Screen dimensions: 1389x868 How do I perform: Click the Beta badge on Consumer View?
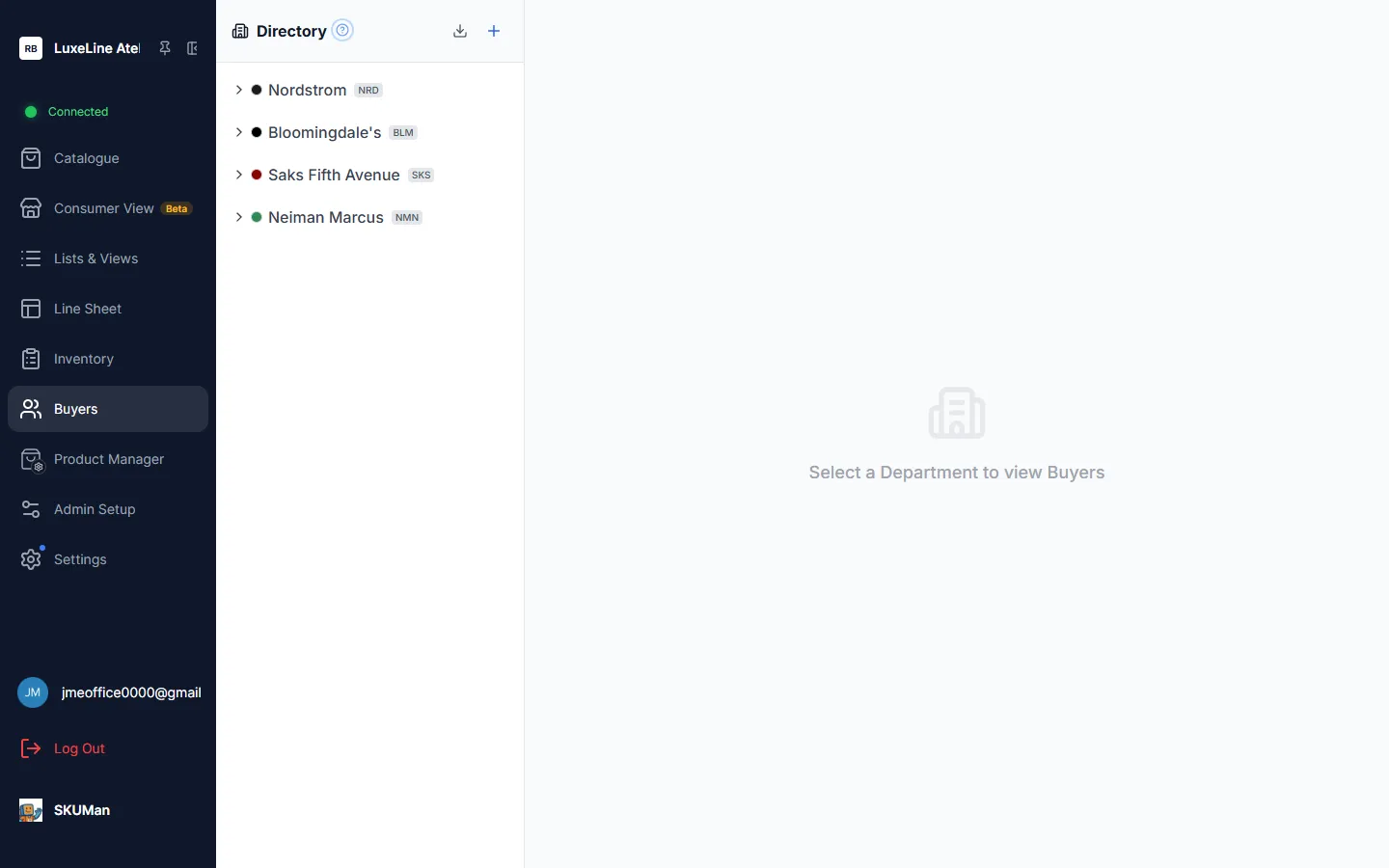(x=177, y=208)
